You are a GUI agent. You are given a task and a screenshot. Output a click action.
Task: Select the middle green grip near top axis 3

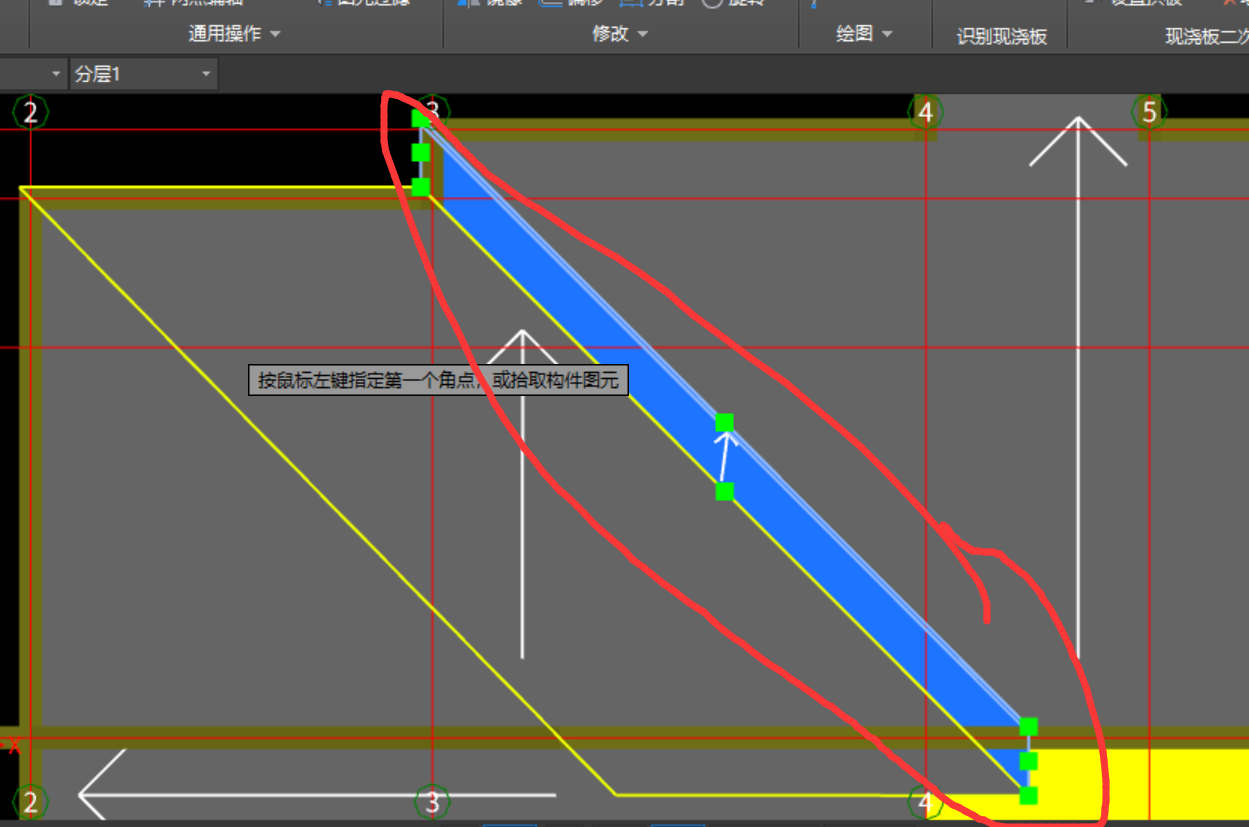[421, 152]
